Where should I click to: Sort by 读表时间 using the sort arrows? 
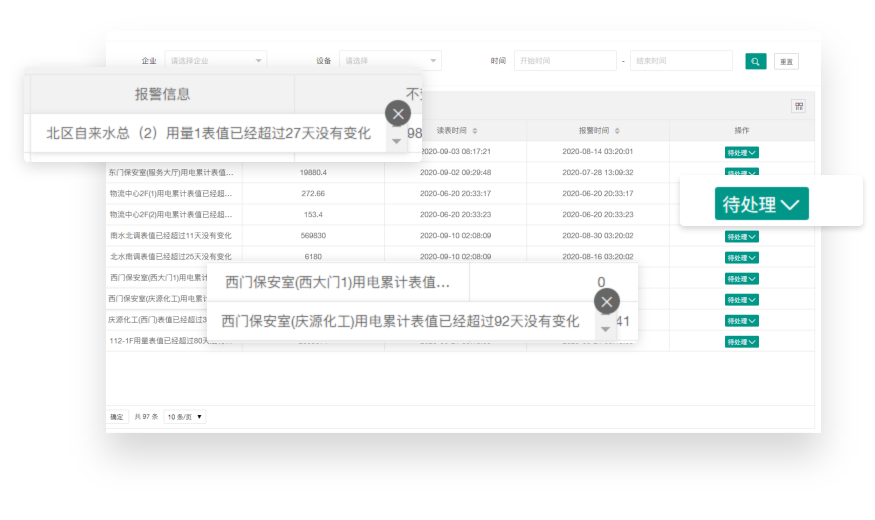pos(475,131)
